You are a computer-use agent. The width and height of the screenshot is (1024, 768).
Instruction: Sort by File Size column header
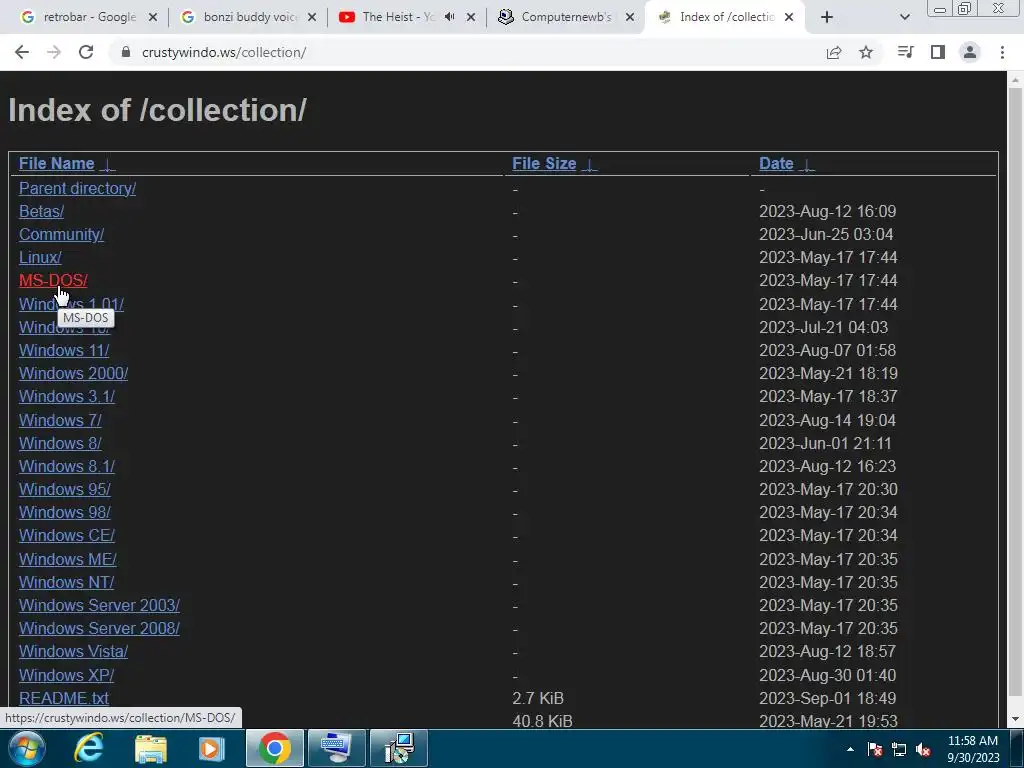pyautogui.click(x=544, y=163)
